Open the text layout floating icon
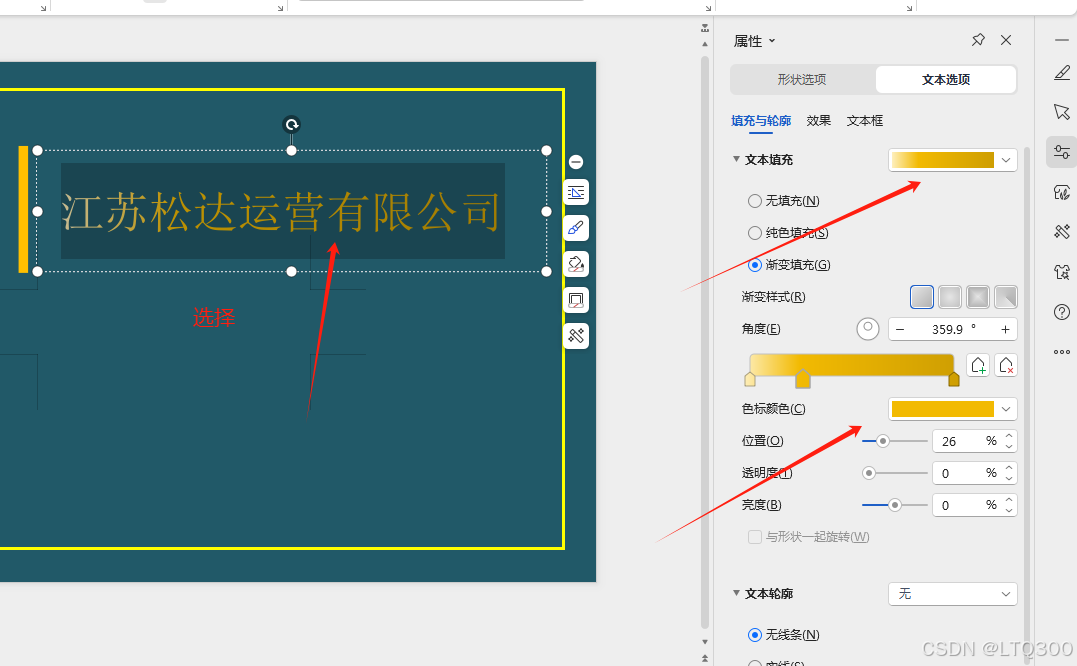Screen dimensions: 1077x666 [576, 192]
